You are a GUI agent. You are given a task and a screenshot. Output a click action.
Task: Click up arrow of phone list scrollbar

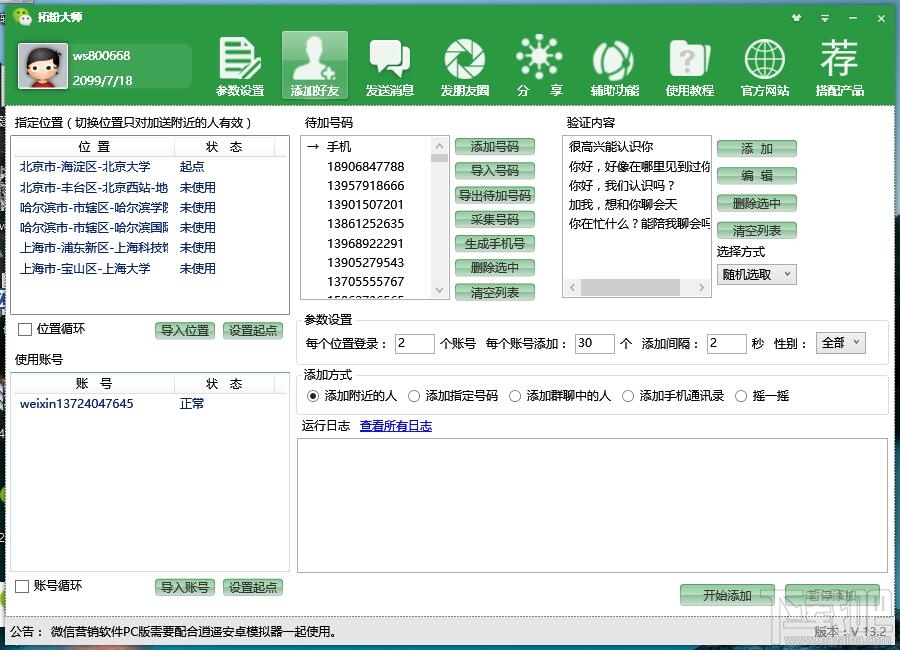coord(439,146)
